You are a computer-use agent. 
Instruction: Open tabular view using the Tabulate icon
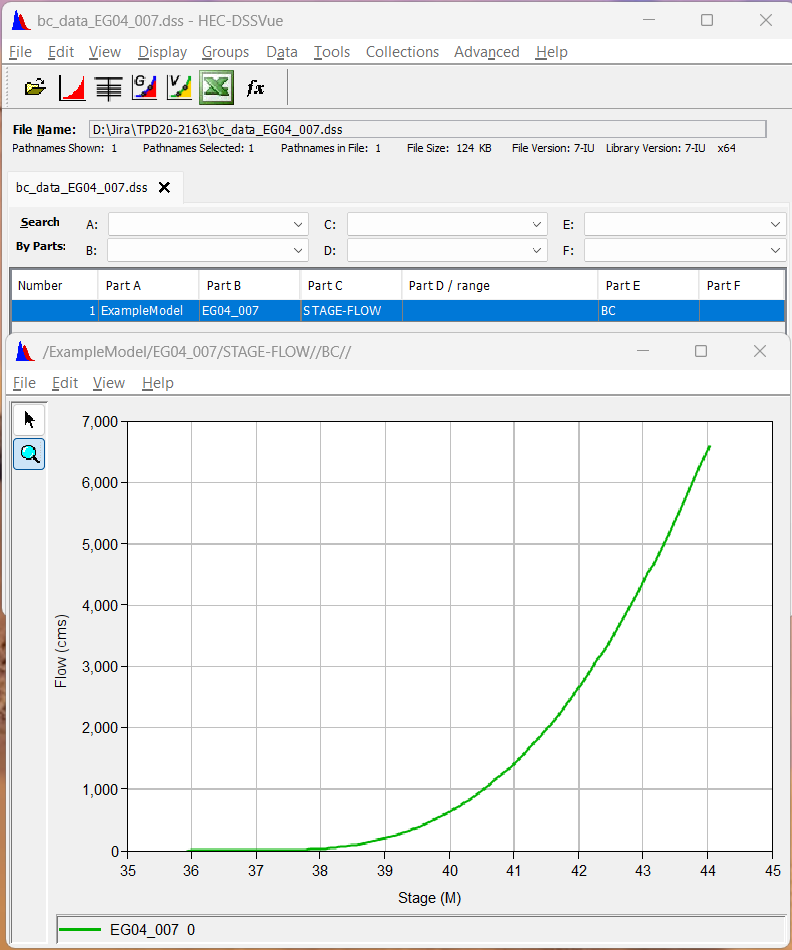pos(108,88)
